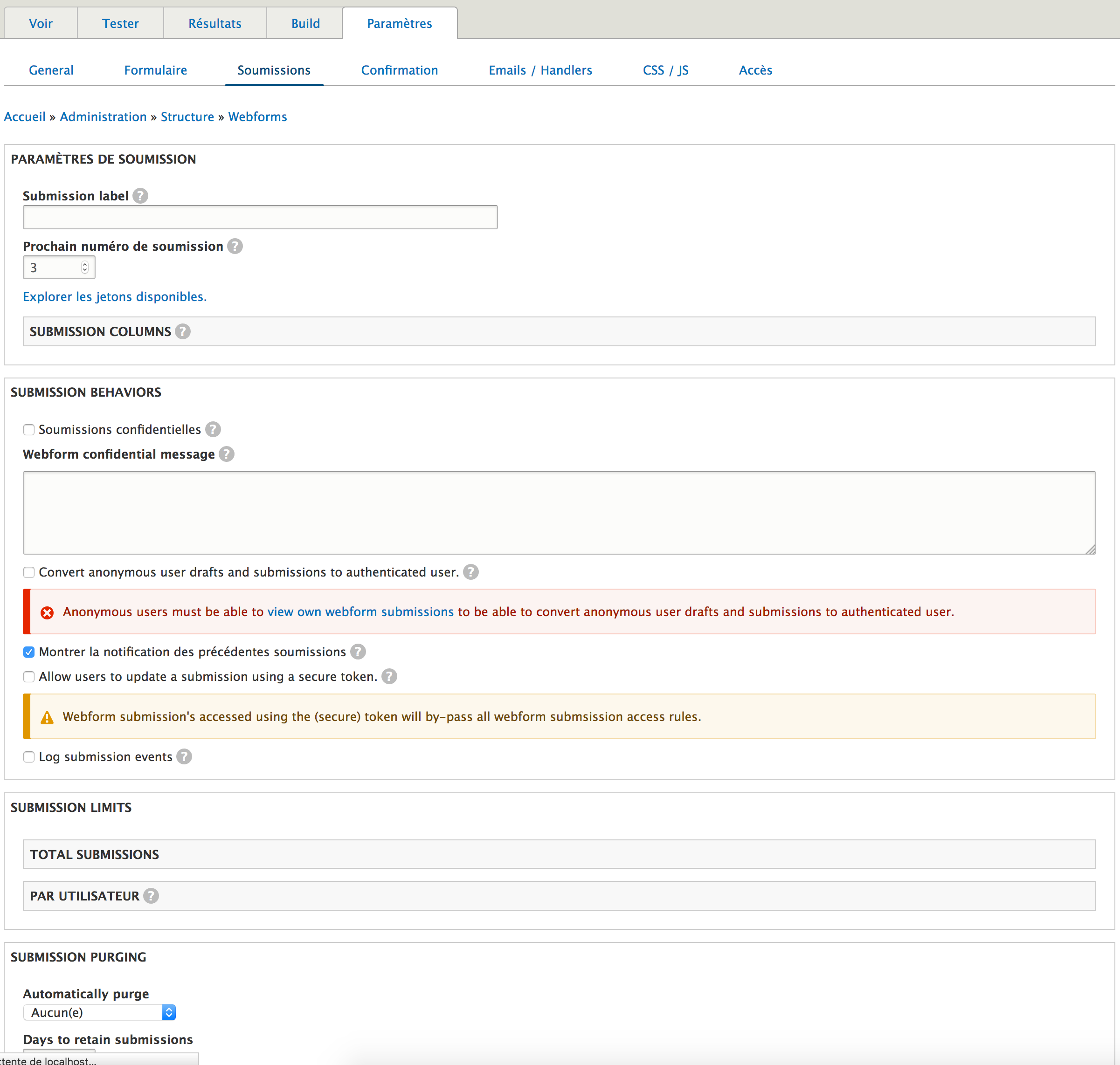Open help for Log submission events

pos(184,756)
